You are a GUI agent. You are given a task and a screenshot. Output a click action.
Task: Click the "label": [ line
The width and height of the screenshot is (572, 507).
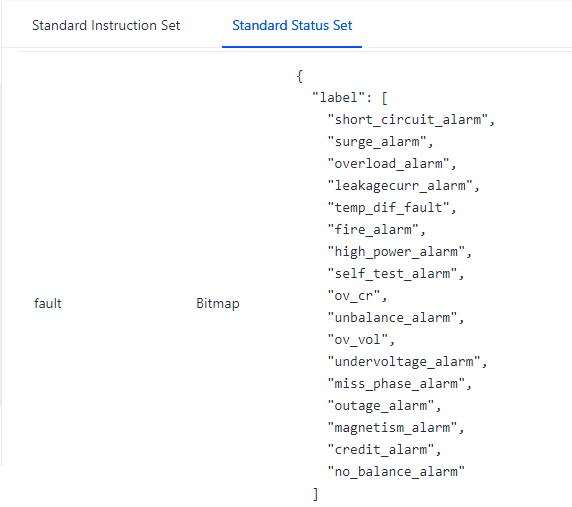tap(349, 98)
